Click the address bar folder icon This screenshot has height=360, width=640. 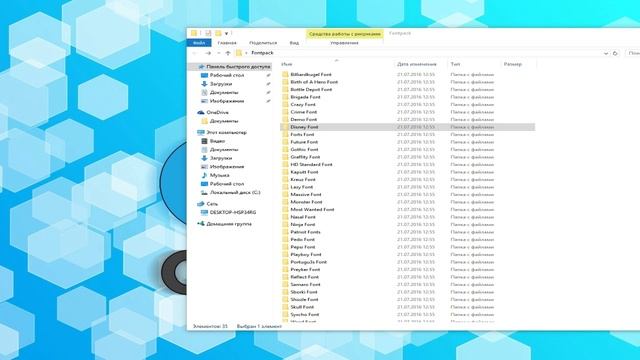(x=239, y=53)
